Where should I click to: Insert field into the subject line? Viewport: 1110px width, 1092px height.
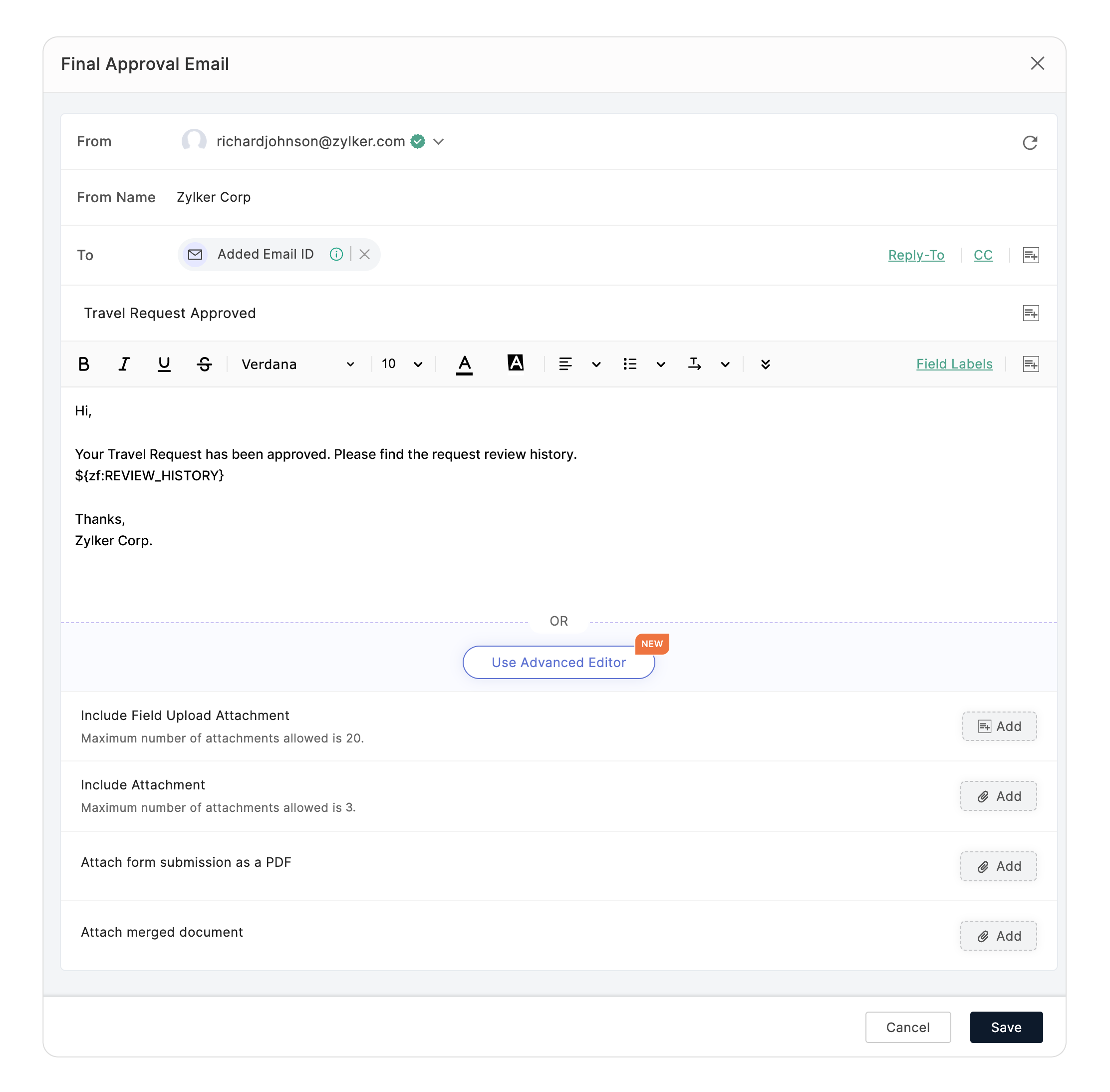1030,313
